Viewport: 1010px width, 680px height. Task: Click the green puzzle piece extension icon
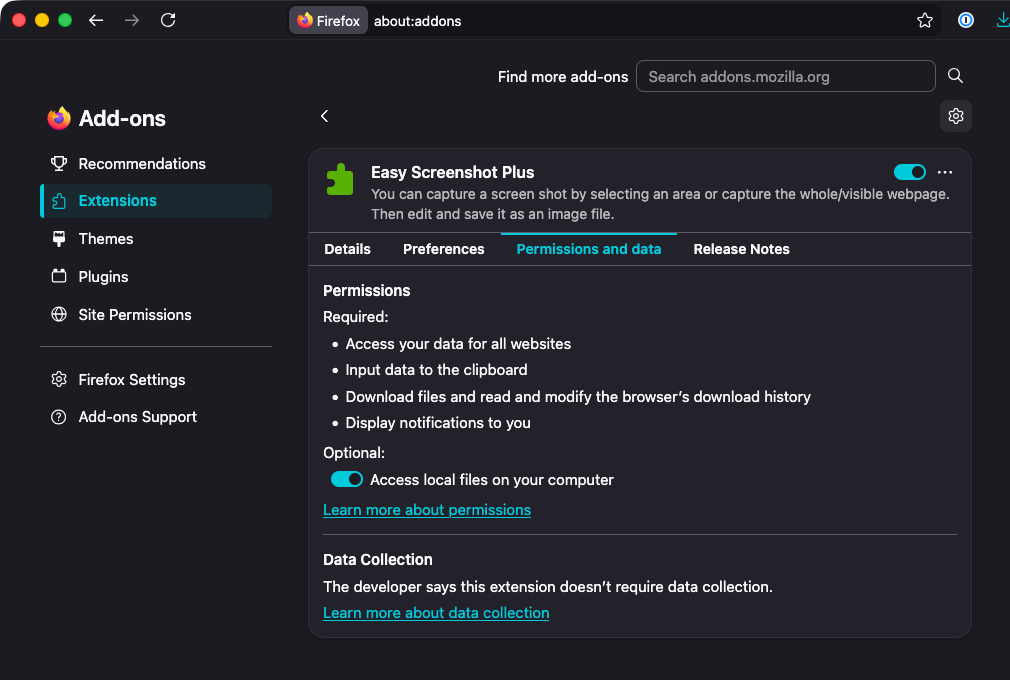pyautogui.click(x=340, y=180)
